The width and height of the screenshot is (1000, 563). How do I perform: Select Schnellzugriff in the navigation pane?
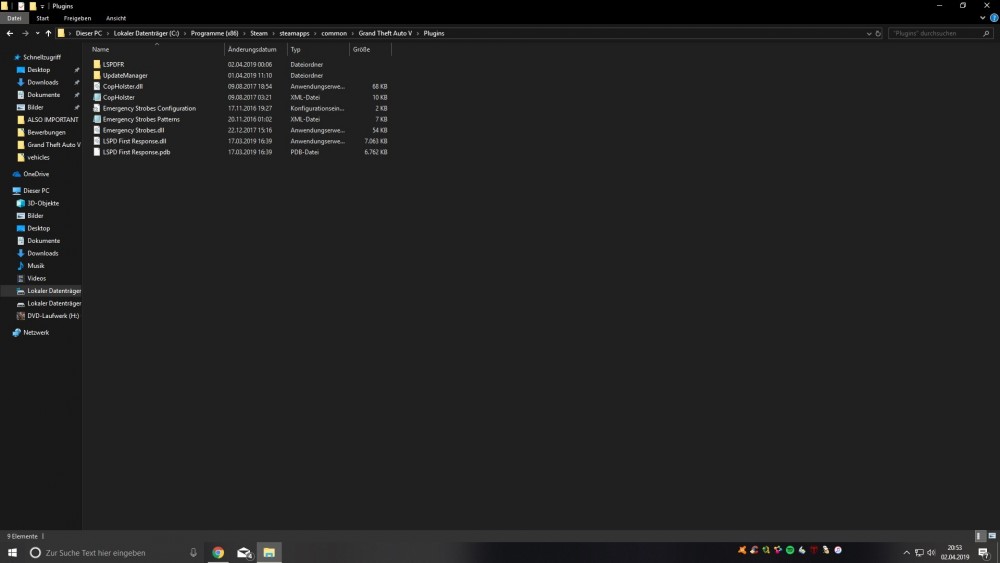click(42, 57)
